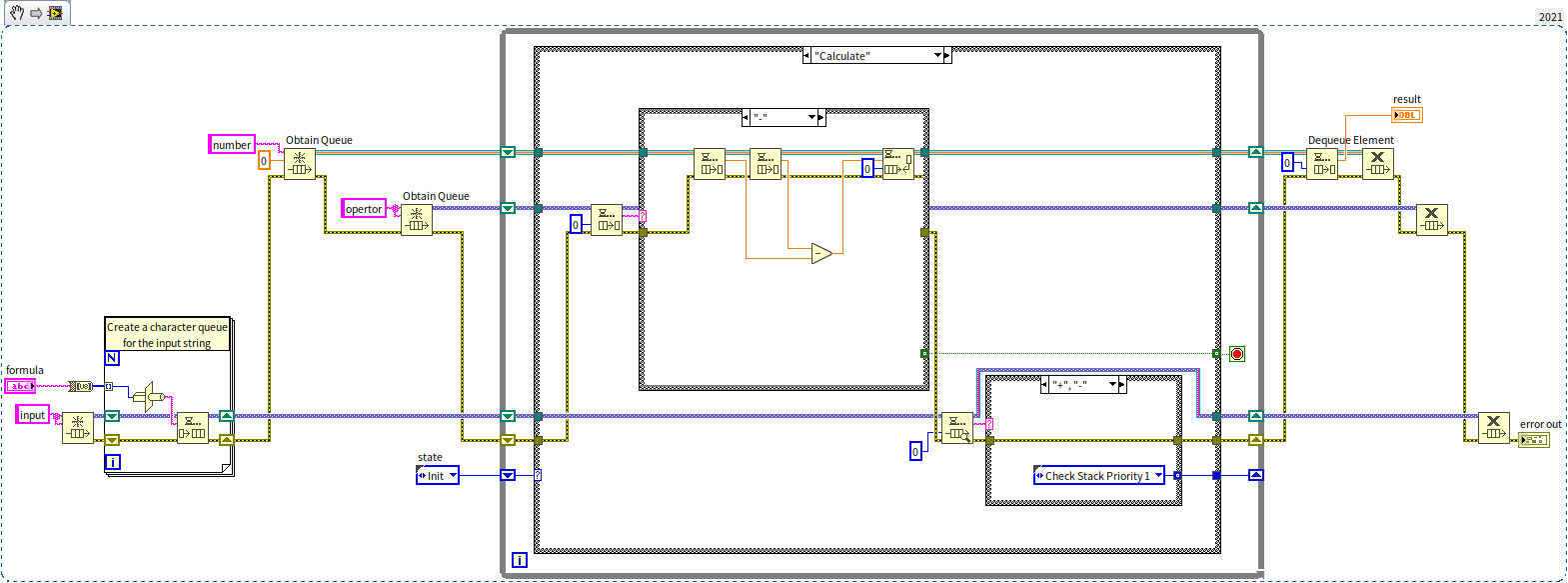This screenshot has height=583, width=1568.
Task: Click the Release Queue node next to error out
Action: 1493,427
